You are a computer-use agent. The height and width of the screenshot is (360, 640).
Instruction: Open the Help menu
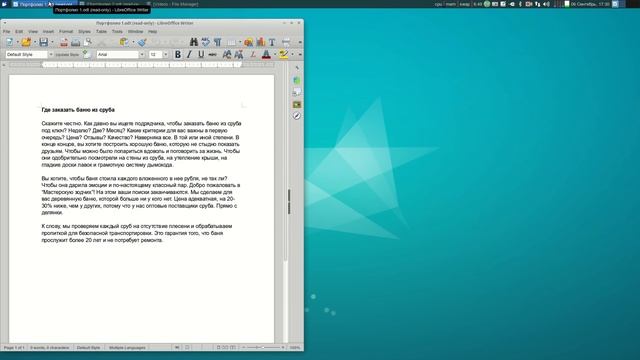[152, 31]
